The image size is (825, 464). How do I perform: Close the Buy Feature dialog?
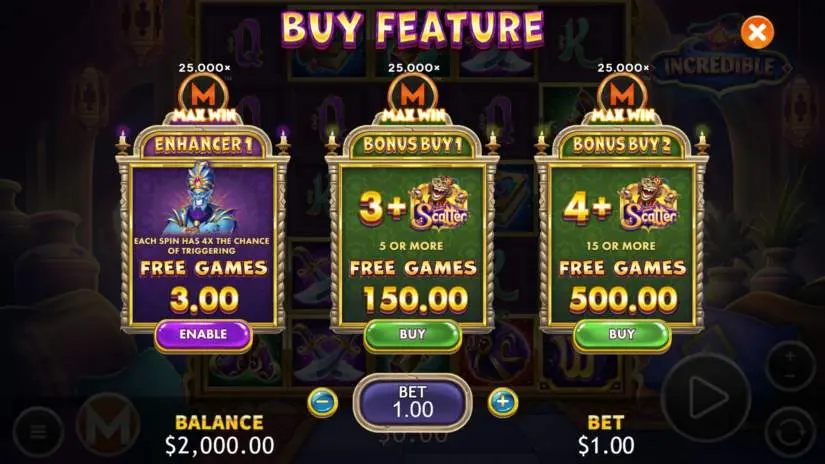(757, 33)
